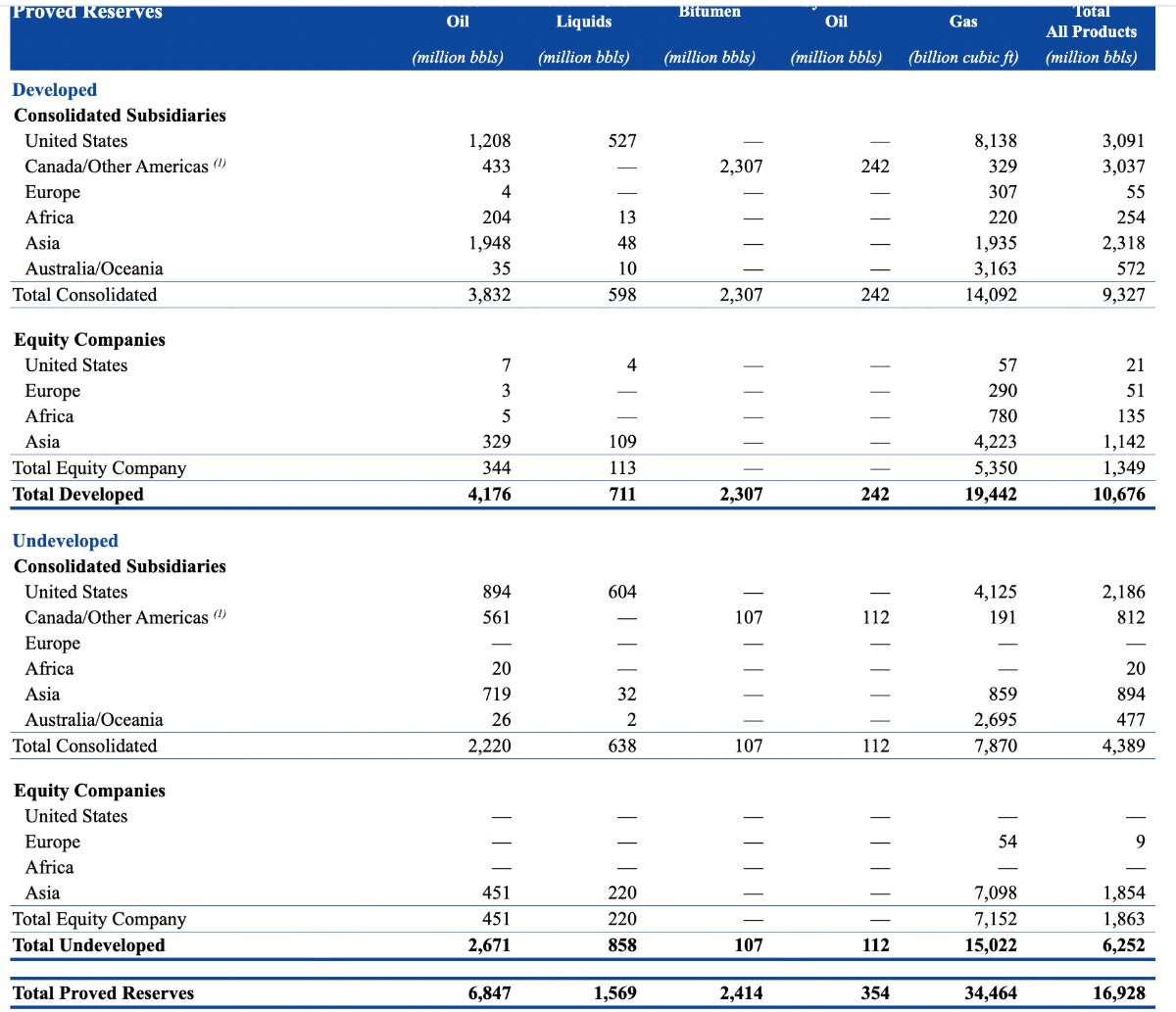Click the Total Equity Company gas value 5,350
The height and width of the screenshot is (1012, 1176).
coord(996,468)
